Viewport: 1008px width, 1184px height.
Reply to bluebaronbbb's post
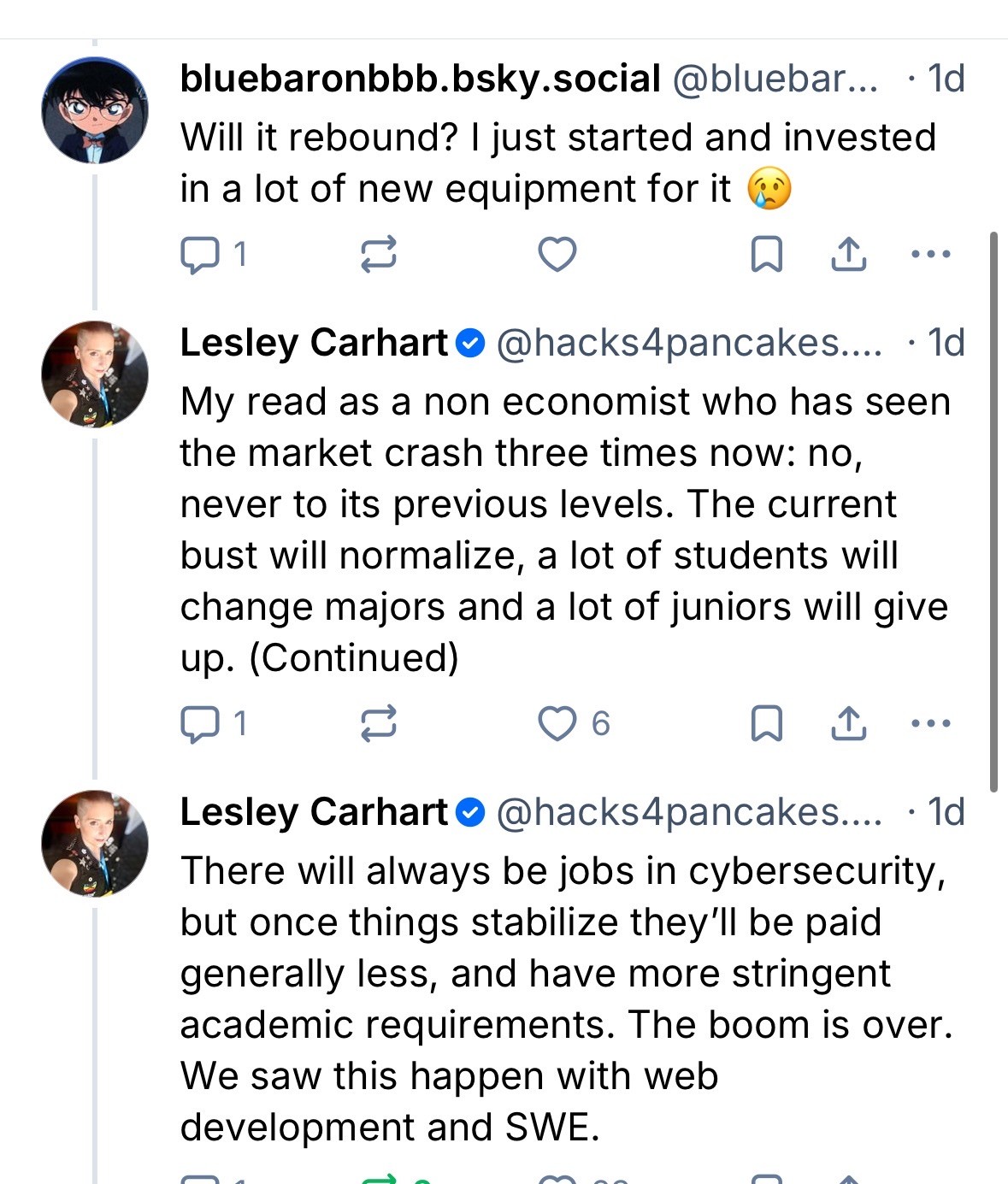coord(200,255)
